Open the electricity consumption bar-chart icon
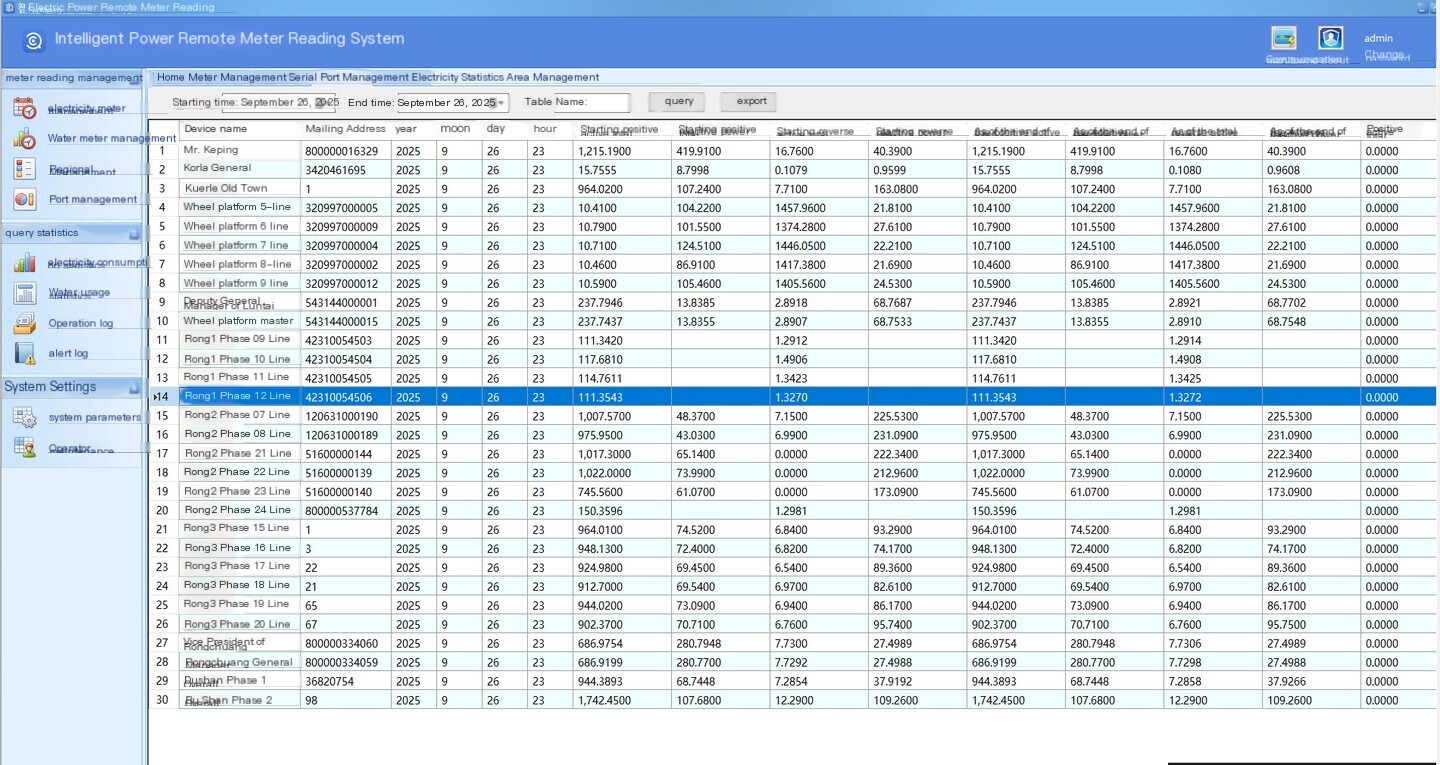The height and width of the screenshot is (765, 1440). [25, 263]
